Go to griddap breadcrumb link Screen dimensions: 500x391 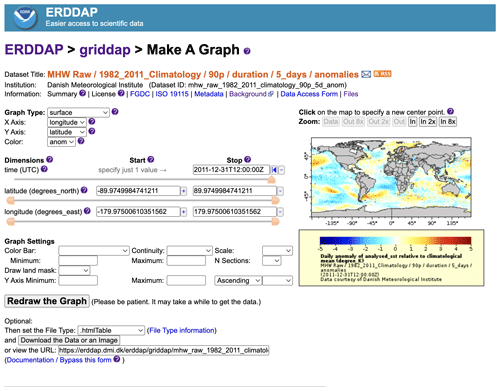[105, 50]
